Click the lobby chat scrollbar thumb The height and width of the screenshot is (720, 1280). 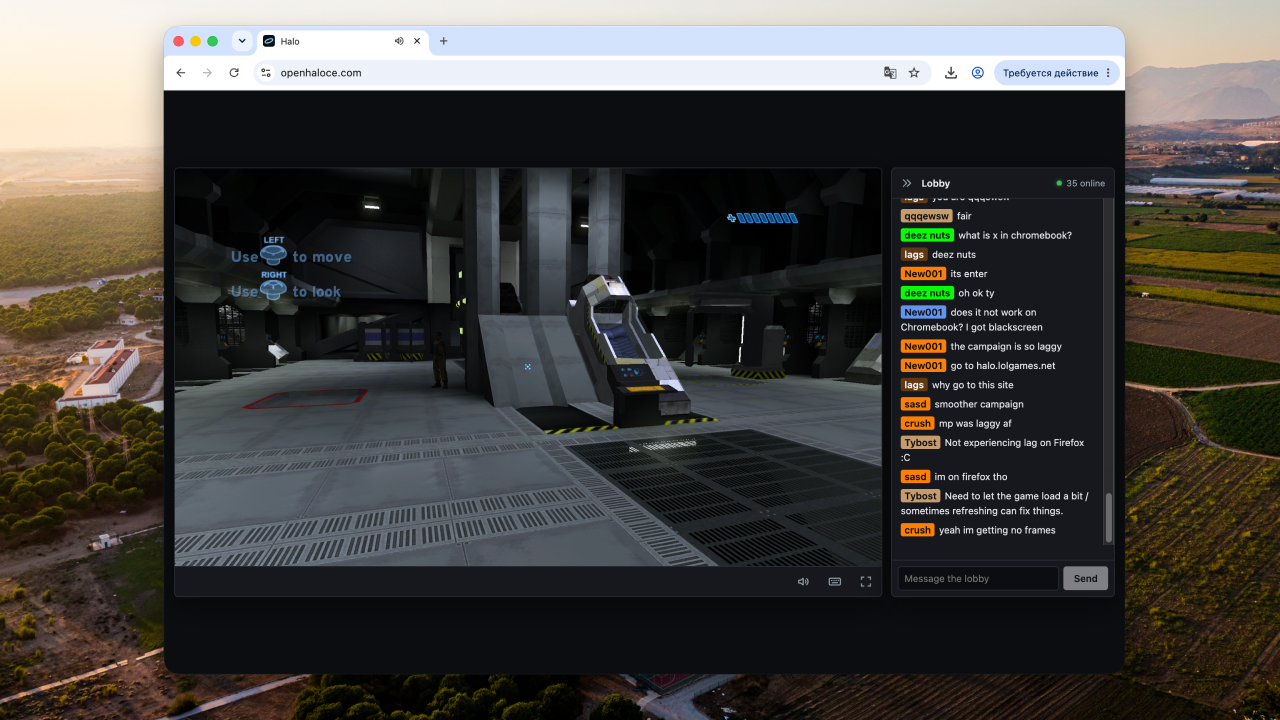1108,518
